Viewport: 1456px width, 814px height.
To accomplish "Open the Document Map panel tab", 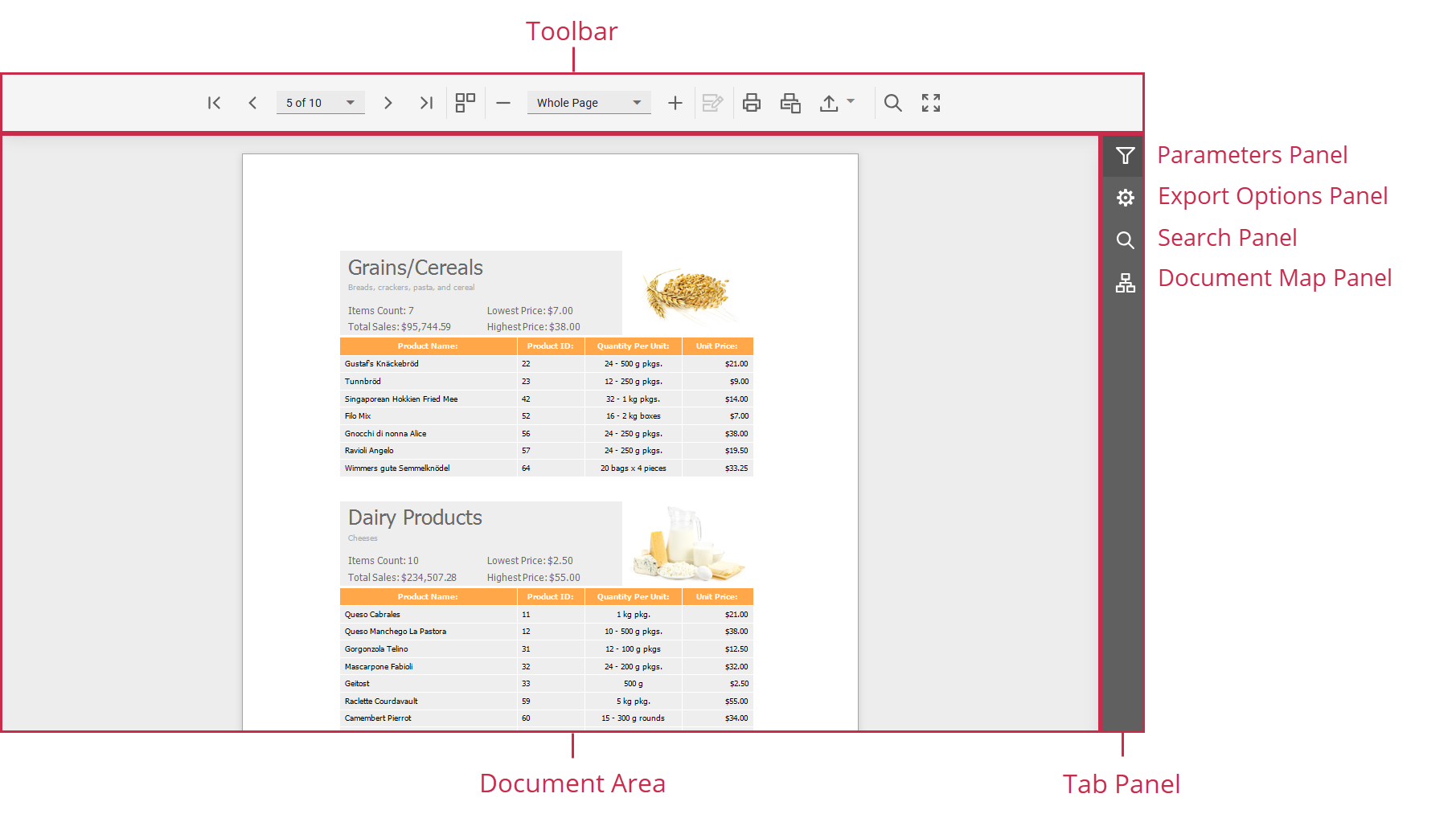I will pyautogui.click(x=1125, y=283).
